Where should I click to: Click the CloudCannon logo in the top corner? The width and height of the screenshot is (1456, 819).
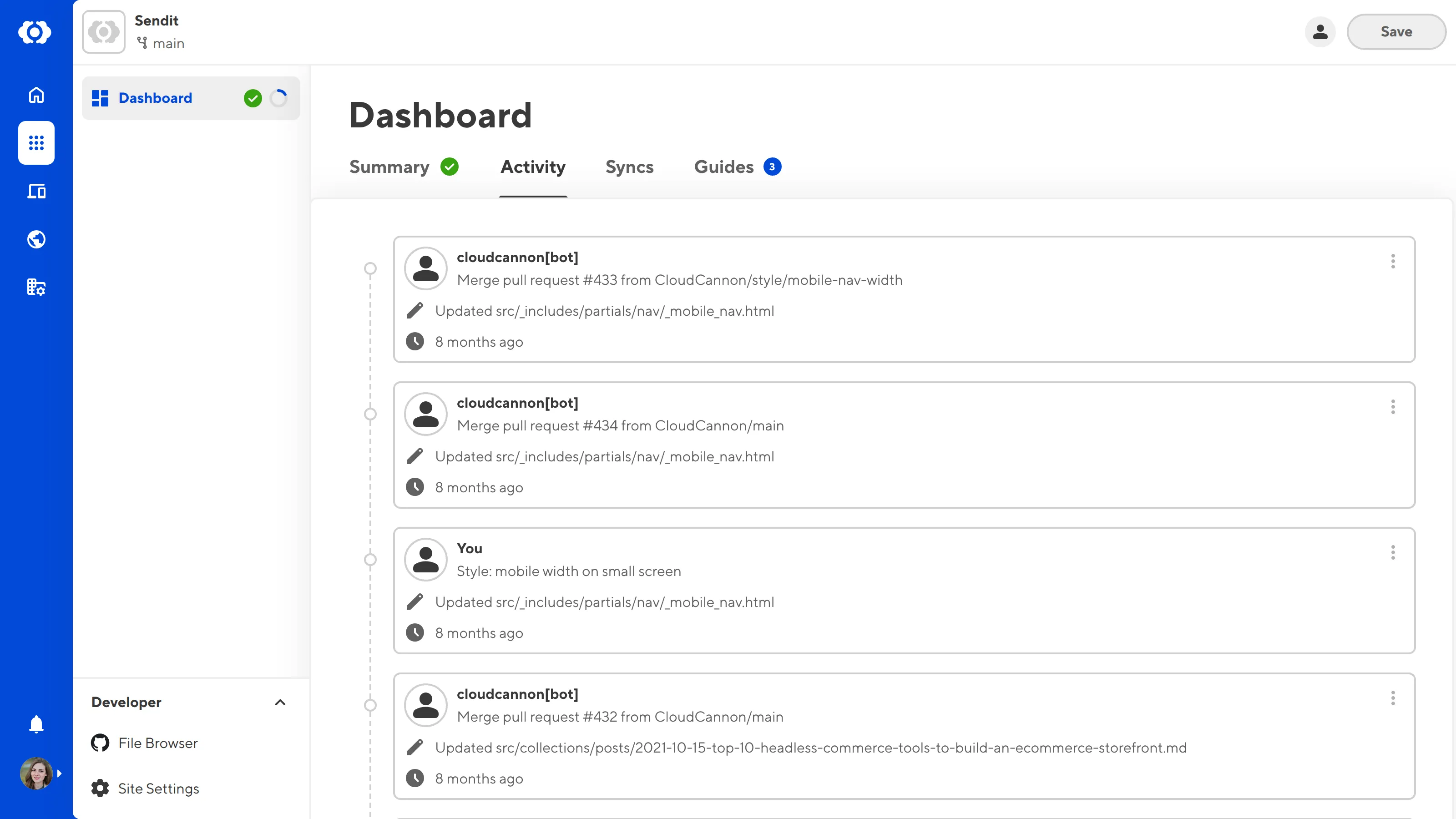click(35, 32)
